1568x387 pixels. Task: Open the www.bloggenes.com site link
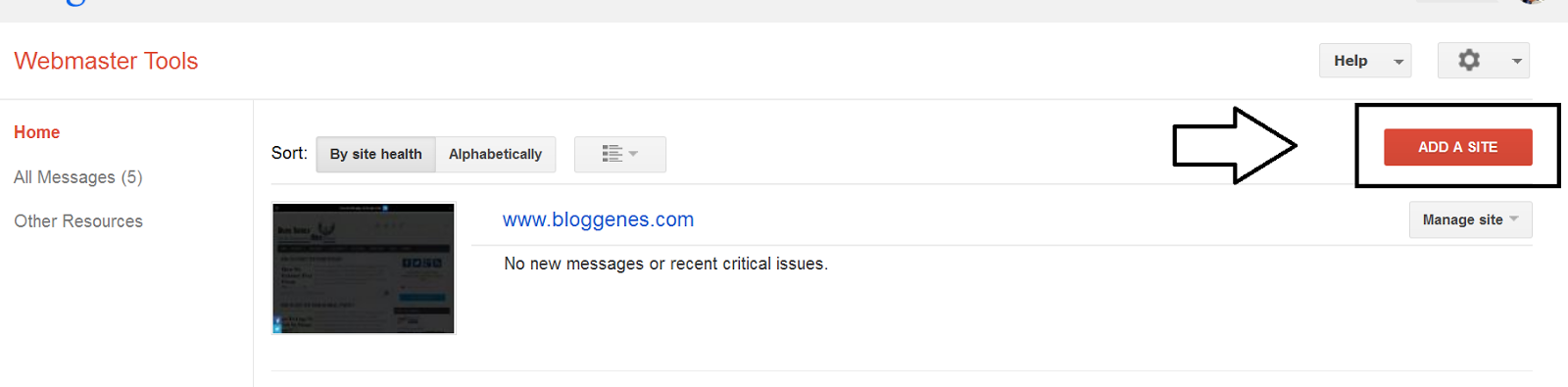coord(598,219)
